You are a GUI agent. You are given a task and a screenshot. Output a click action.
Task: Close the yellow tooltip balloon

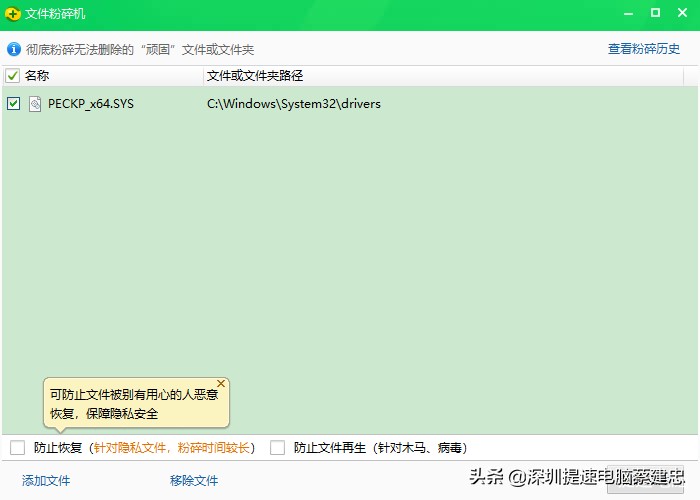(x=221, y=383)
